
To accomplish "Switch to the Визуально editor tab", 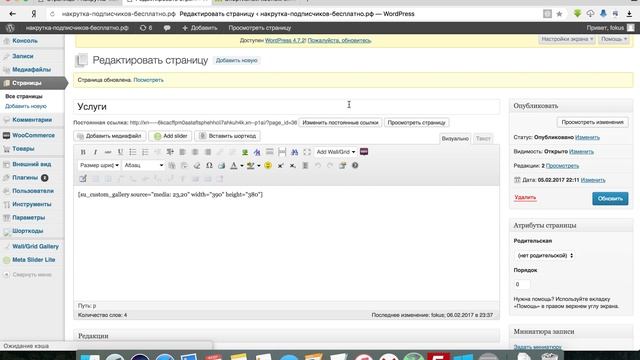I will click(455, 138).
